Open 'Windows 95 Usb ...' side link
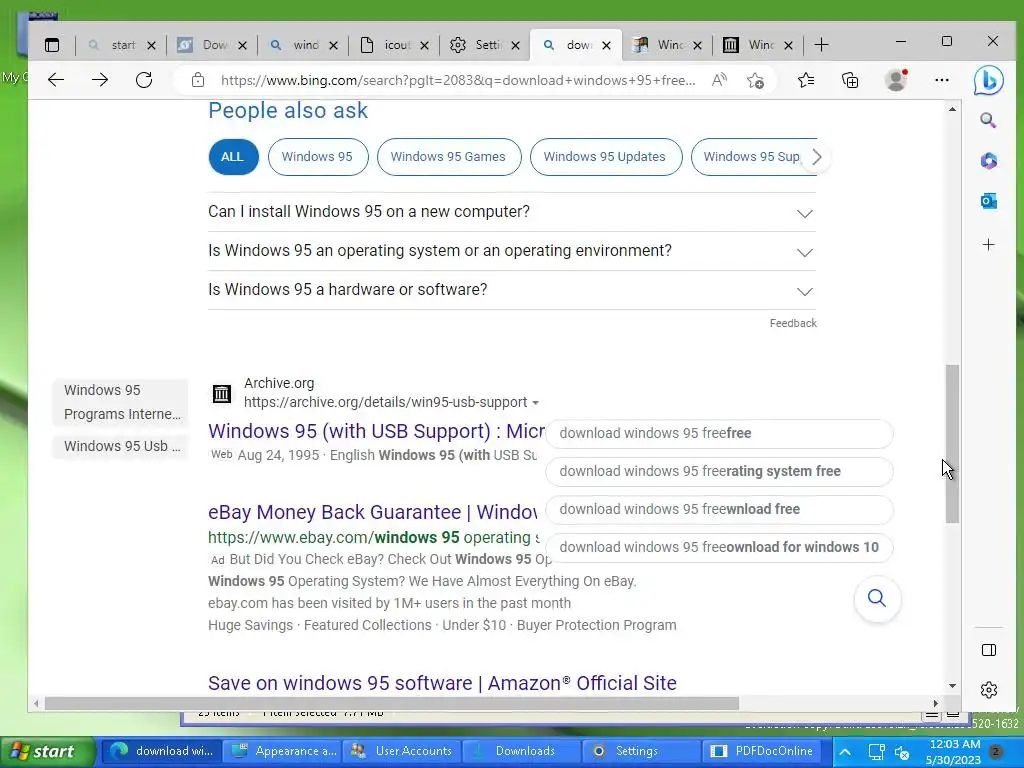1024x768 pixels. [121, 447]
